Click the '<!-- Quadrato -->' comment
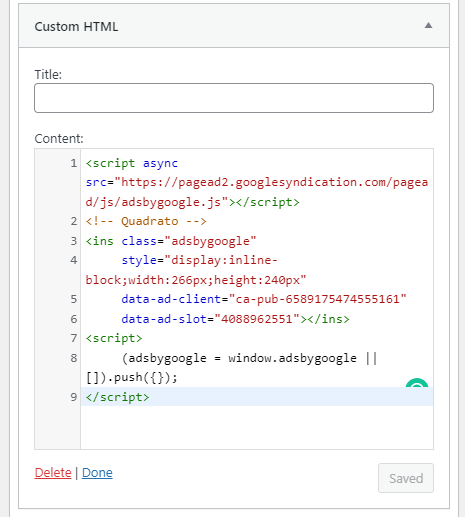This screenshot has width=465, height=517. [x=146, y=221]
